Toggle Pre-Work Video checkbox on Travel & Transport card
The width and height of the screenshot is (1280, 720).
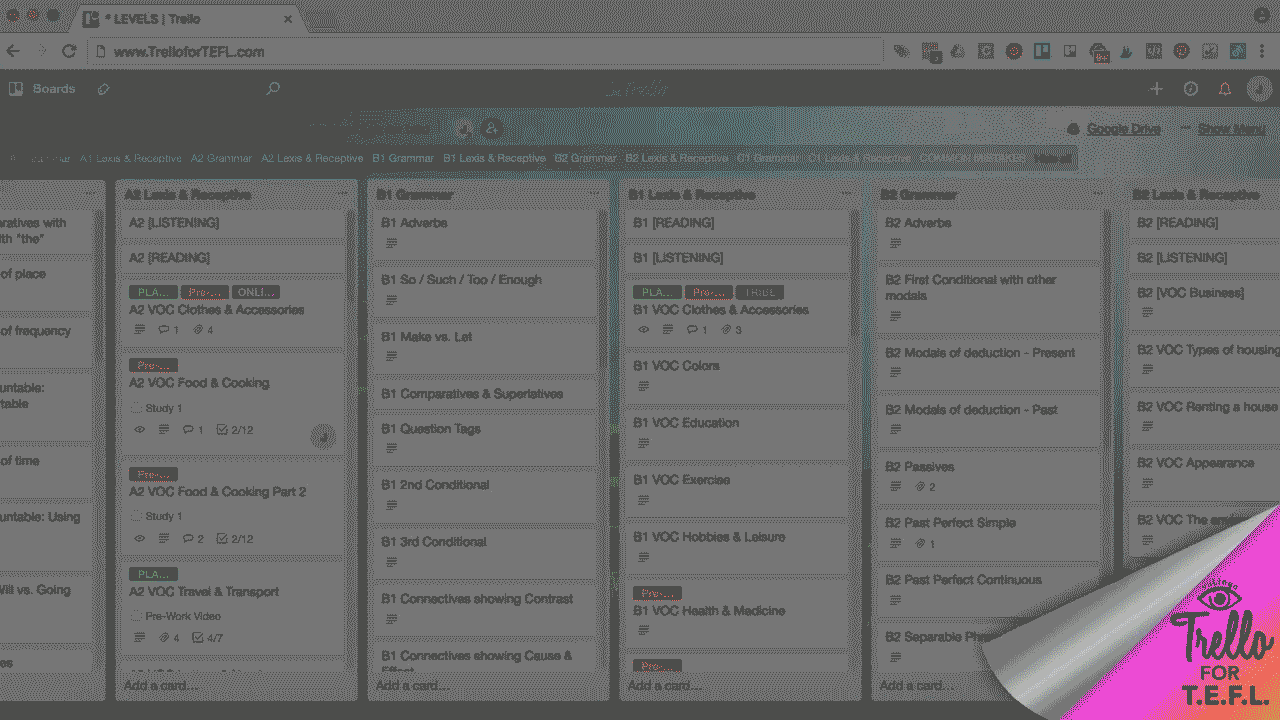(x=136, y=616)
